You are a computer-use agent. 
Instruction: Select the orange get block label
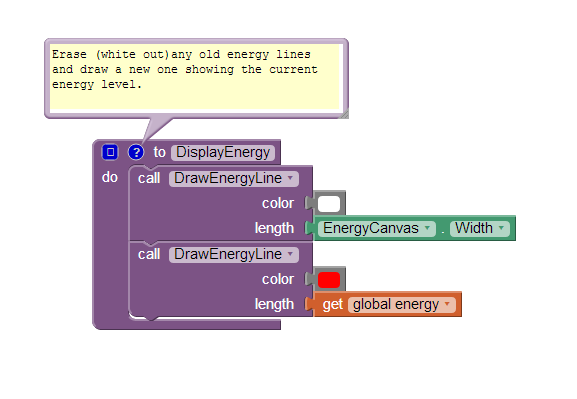coord(333,305)
